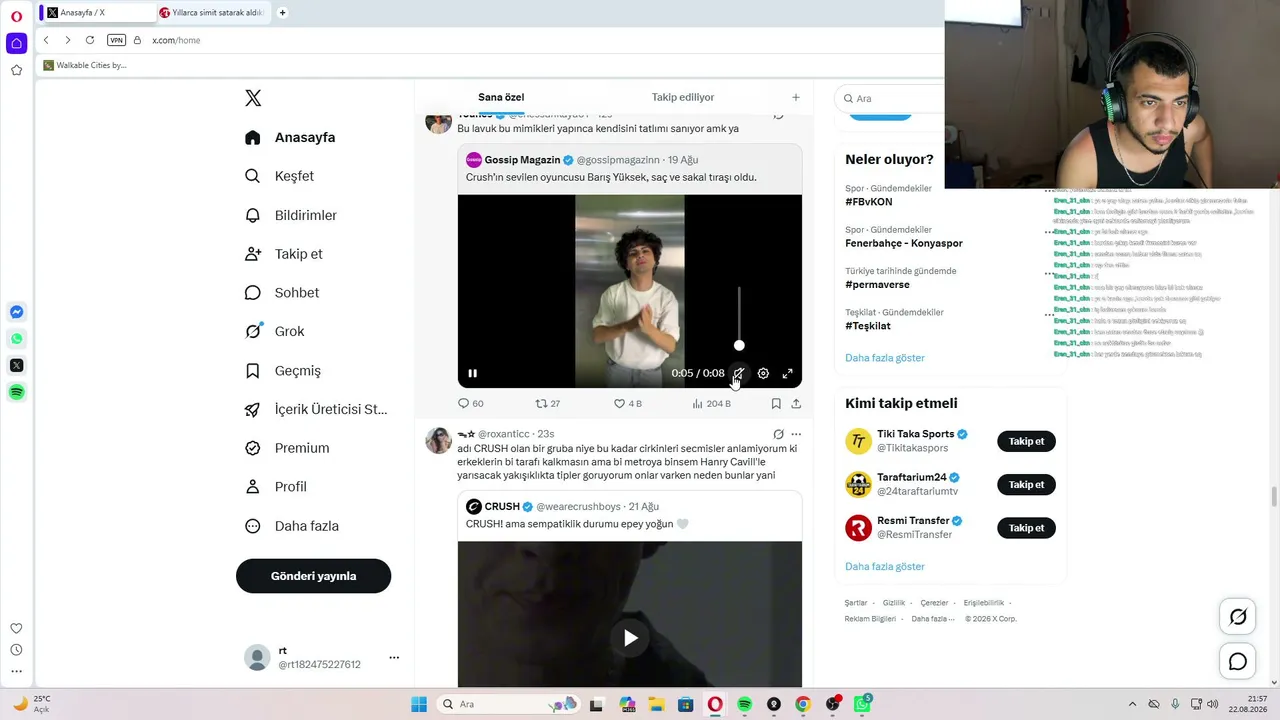1280x720 pixels.
Task: Open the Walkable Cities bookmark
Action: pyautogui.click(x=85, y=65)
